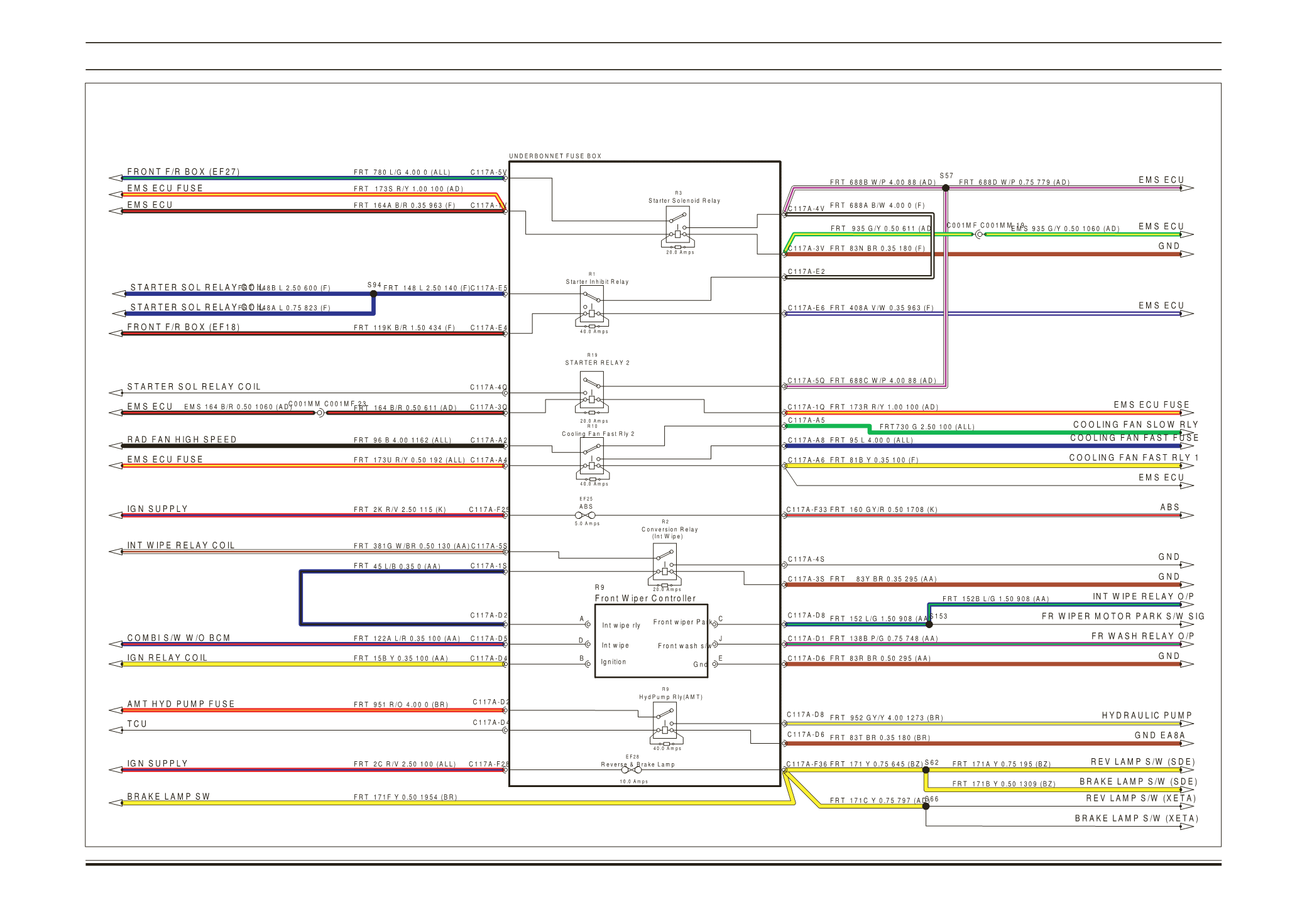Select the COOLING FAN SLOW RLY label
The height and width of the screenshot is (924, 1307).
(1135, 425)
